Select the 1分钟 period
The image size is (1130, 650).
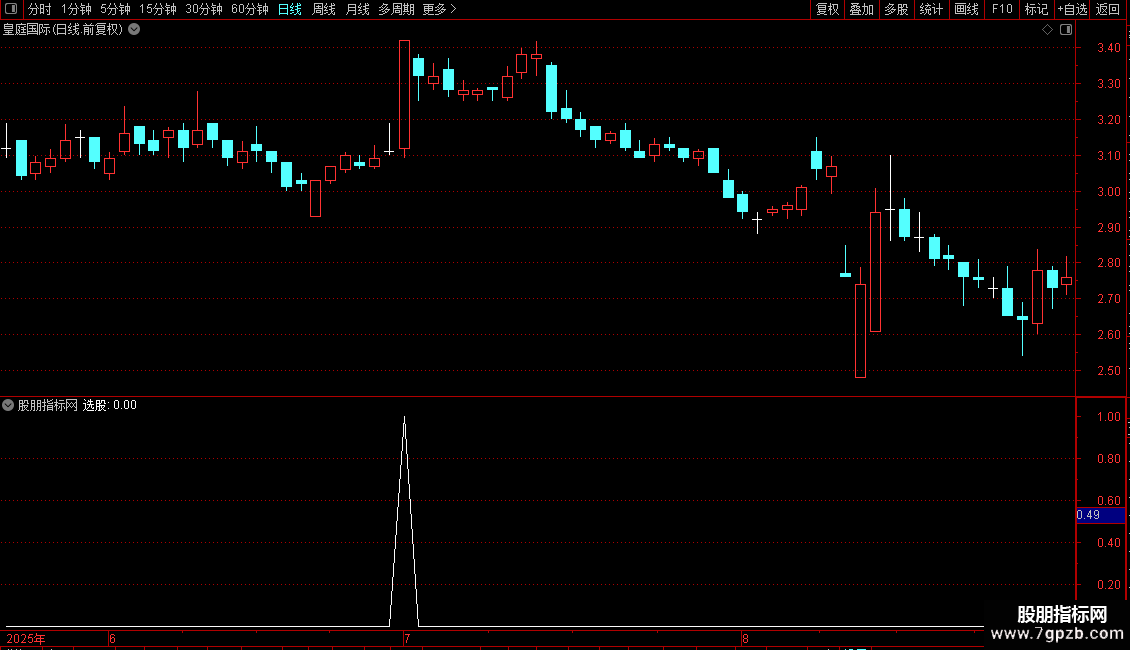76,9
